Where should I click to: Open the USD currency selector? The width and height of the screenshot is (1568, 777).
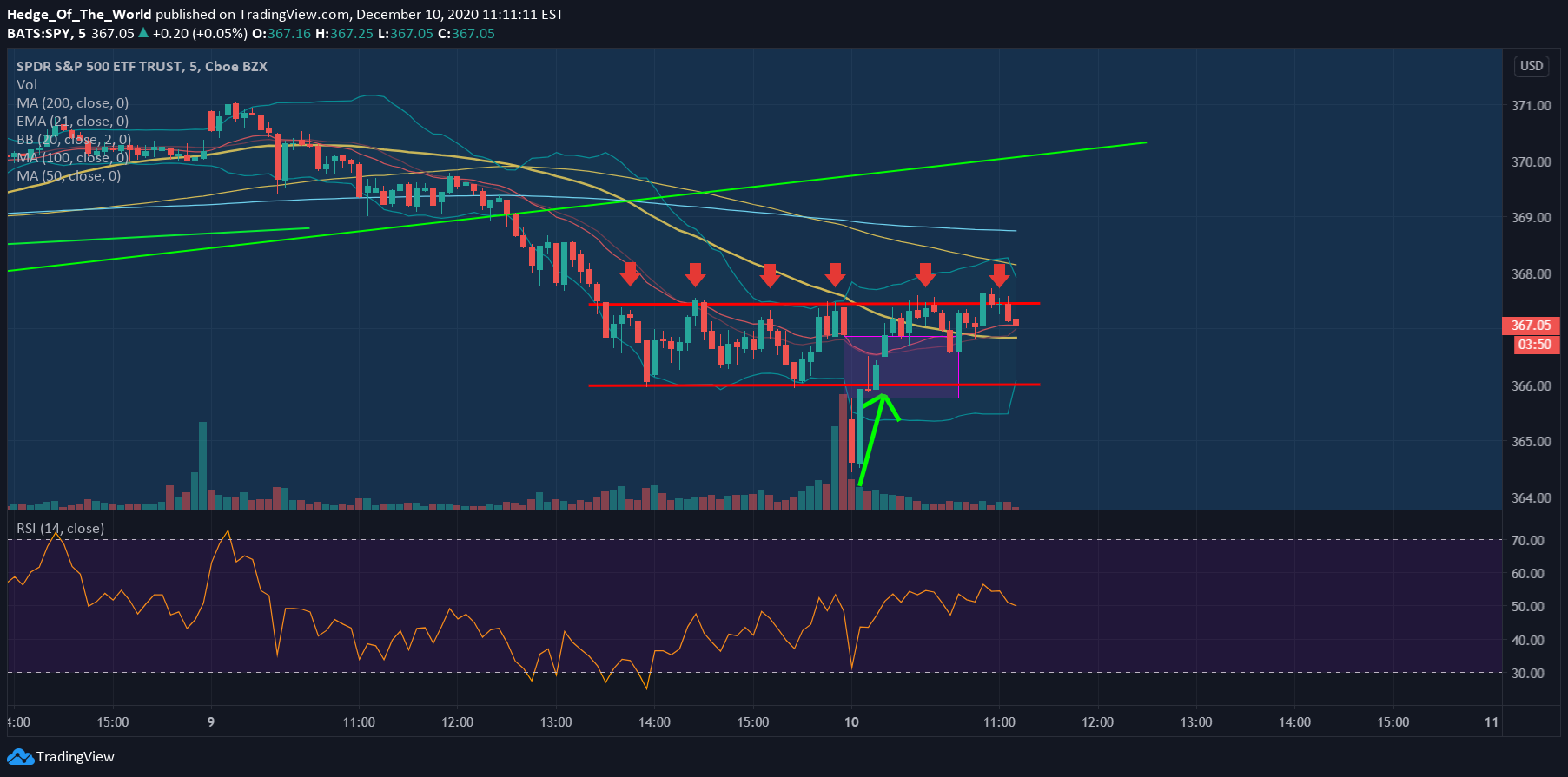1532,66
